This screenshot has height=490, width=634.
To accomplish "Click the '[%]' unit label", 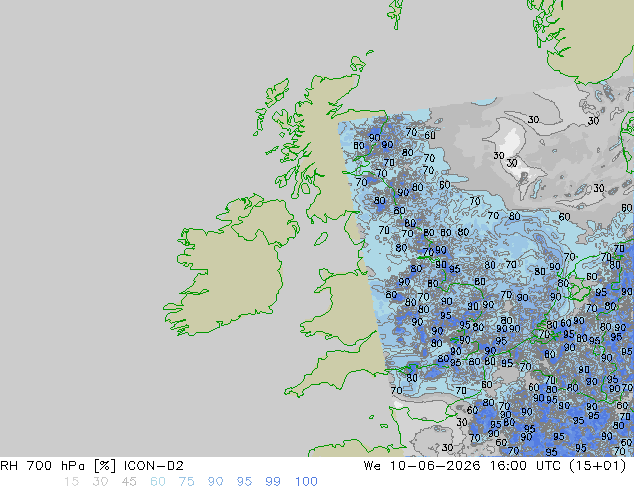I will click(105, 466).
